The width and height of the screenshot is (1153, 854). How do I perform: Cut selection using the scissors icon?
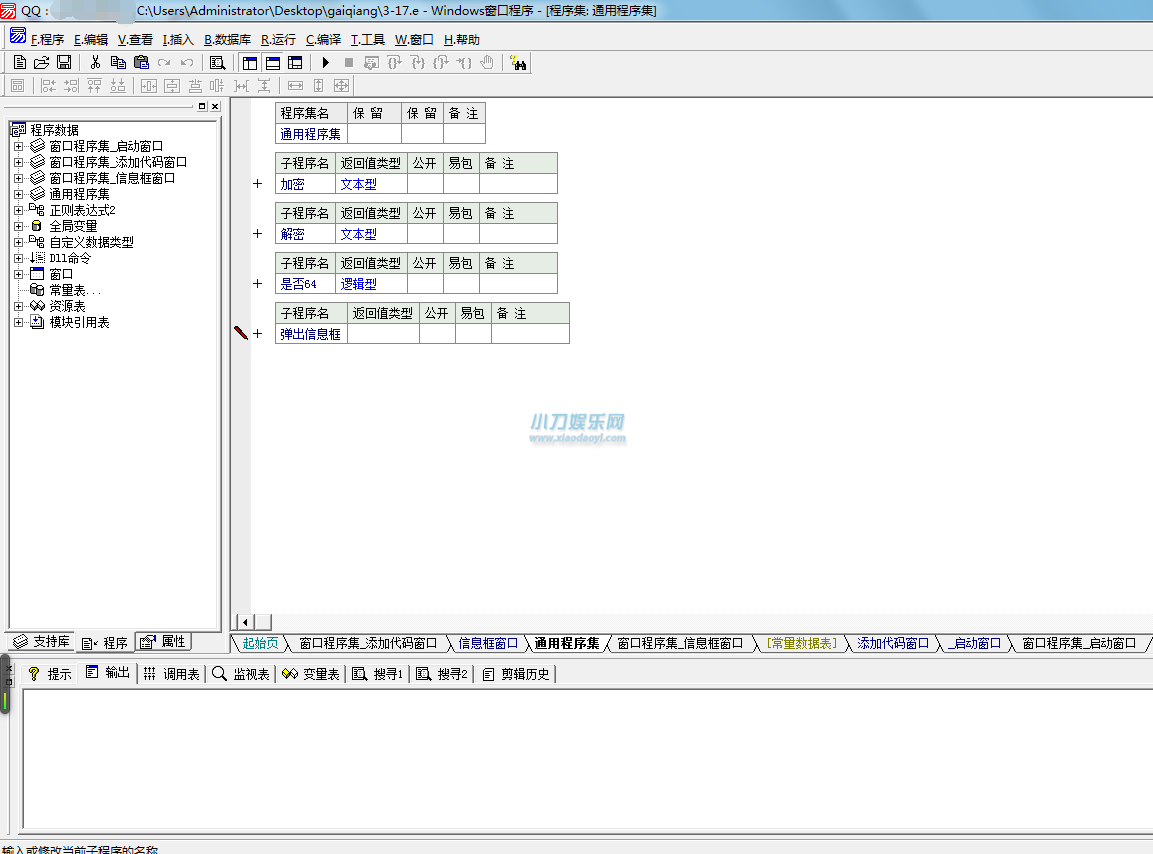click(x=95, y=63)
